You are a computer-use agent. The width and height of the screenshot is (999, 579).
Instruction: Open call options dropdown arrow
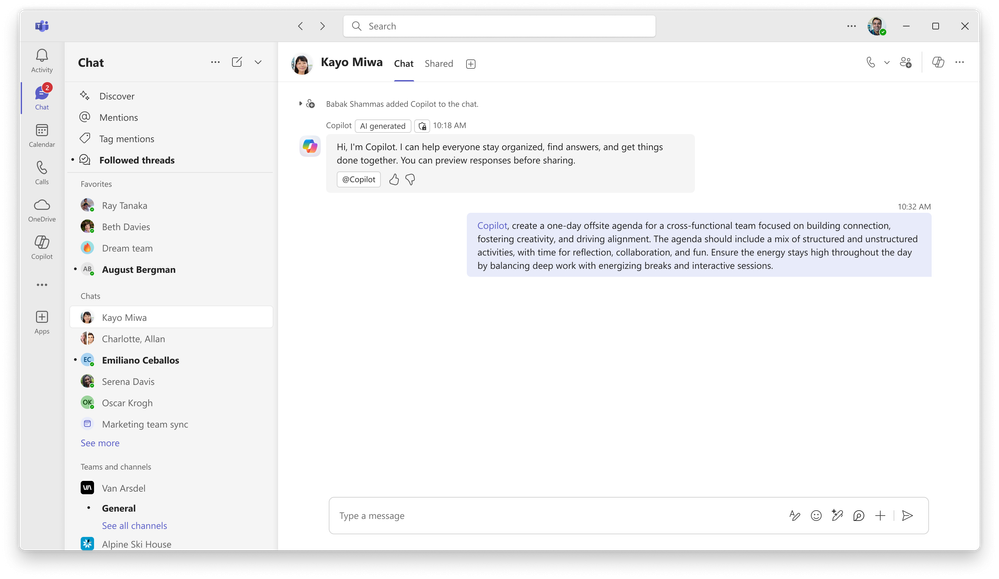886,62
